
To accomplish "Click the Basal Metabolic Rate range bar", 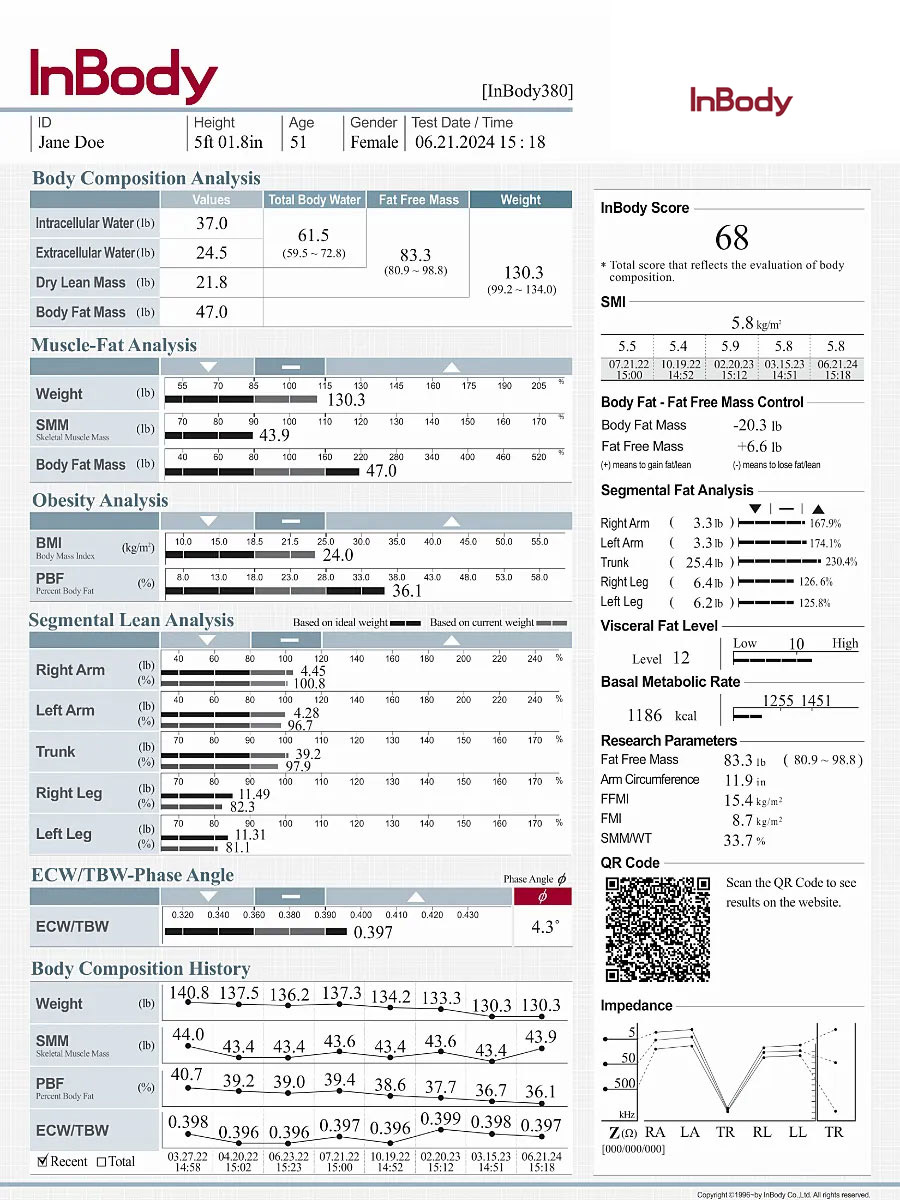I will (748, 715).
